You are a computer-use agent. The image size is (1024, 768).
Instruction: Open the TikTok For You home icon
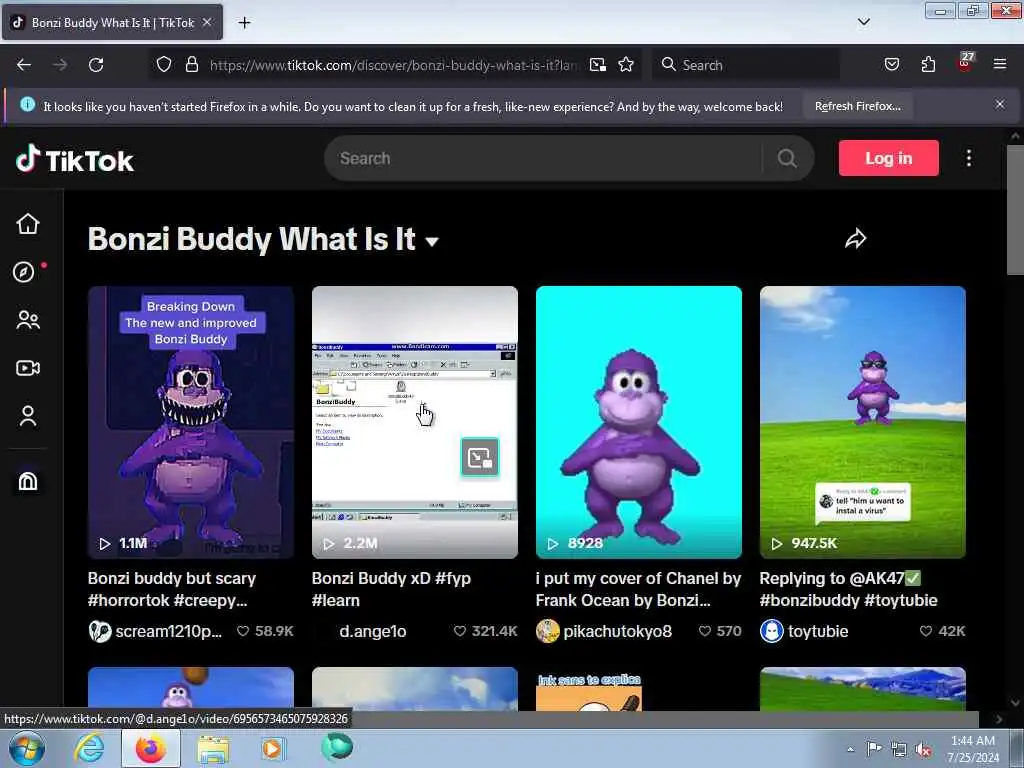[x=27, y=224]
